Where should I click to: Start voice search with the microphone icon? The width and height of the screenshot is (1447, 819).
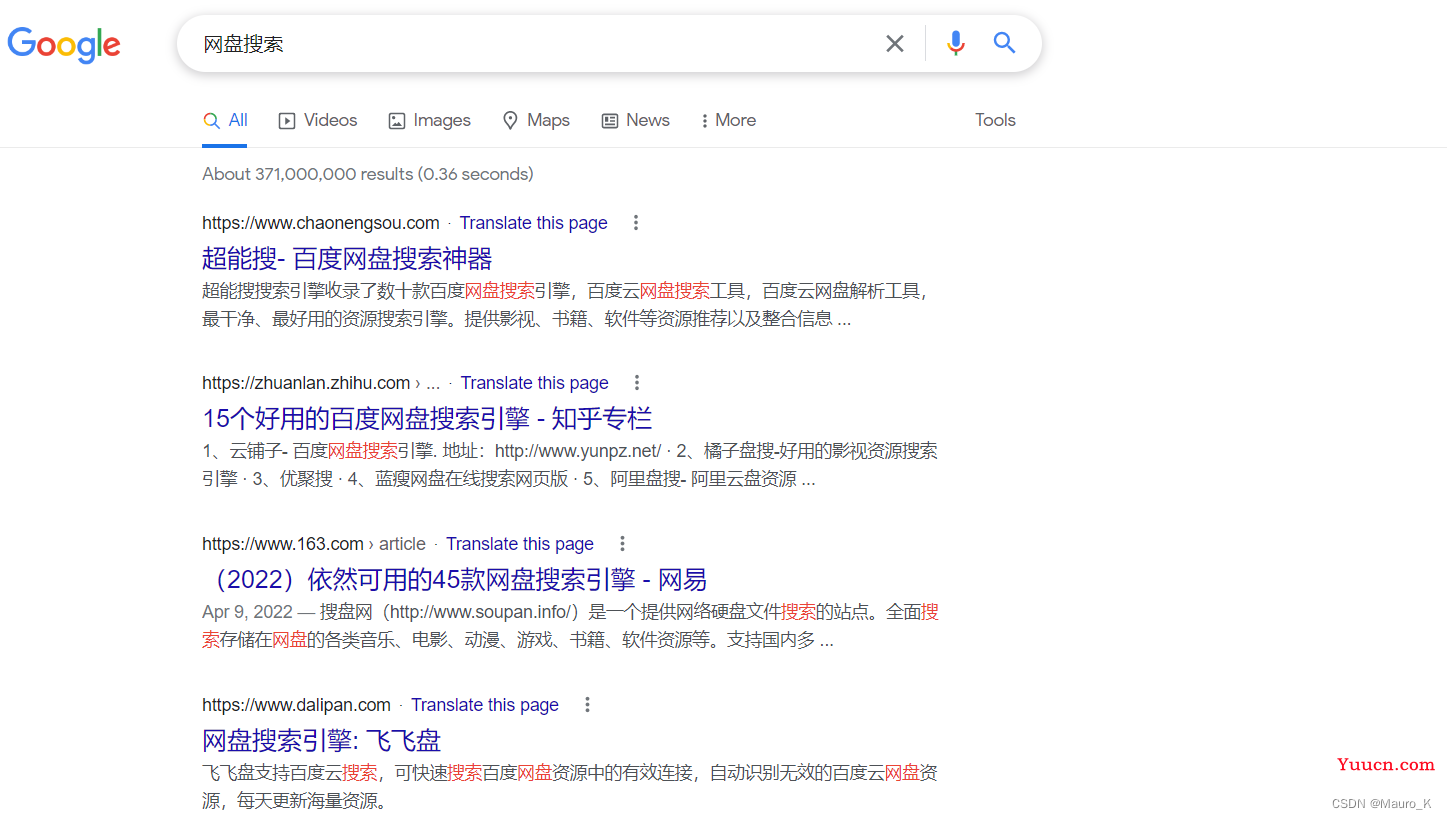click(x=956, y=43)
